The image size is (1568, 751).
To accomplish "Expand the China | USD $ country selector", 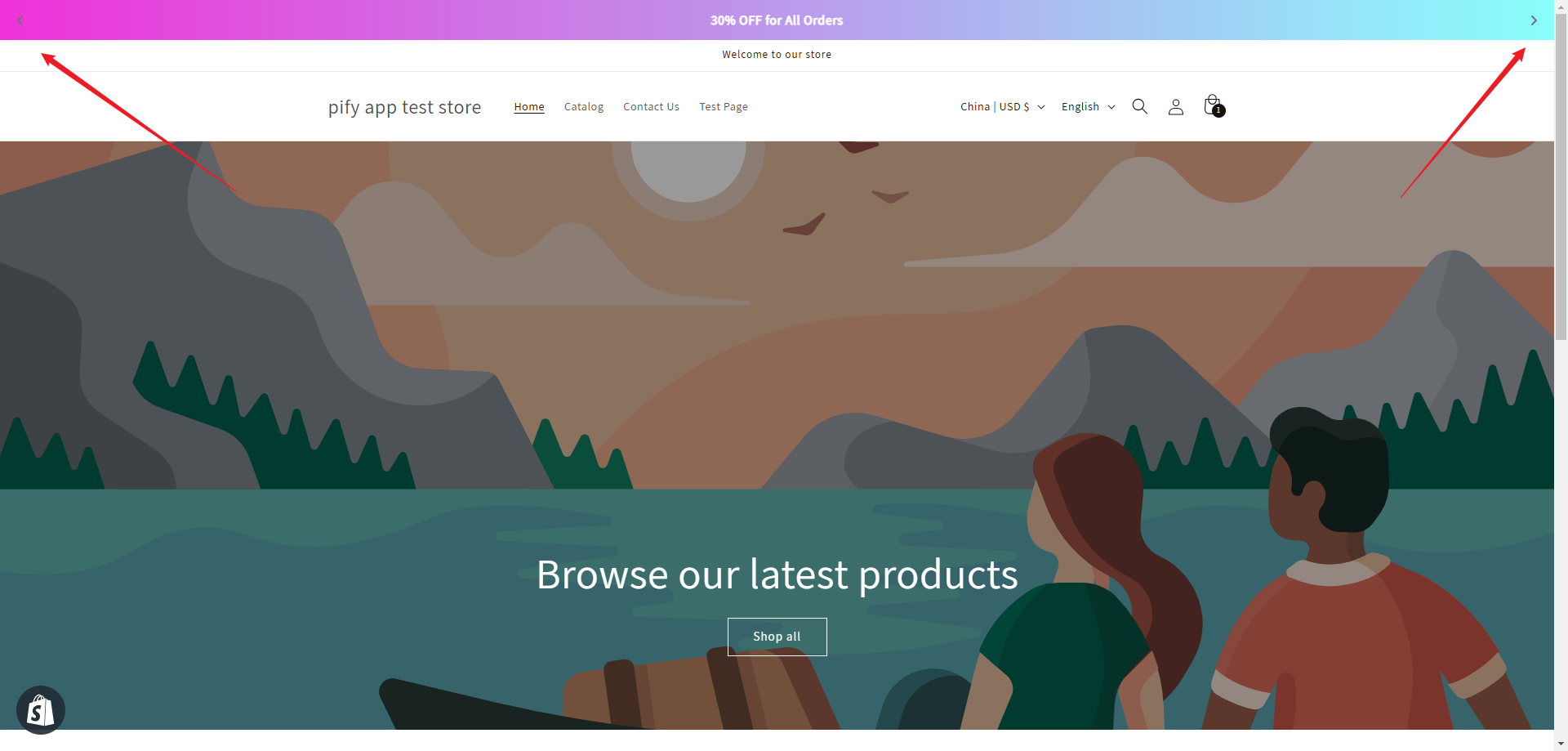I will pyautogui.click(x=1002, y=107).
